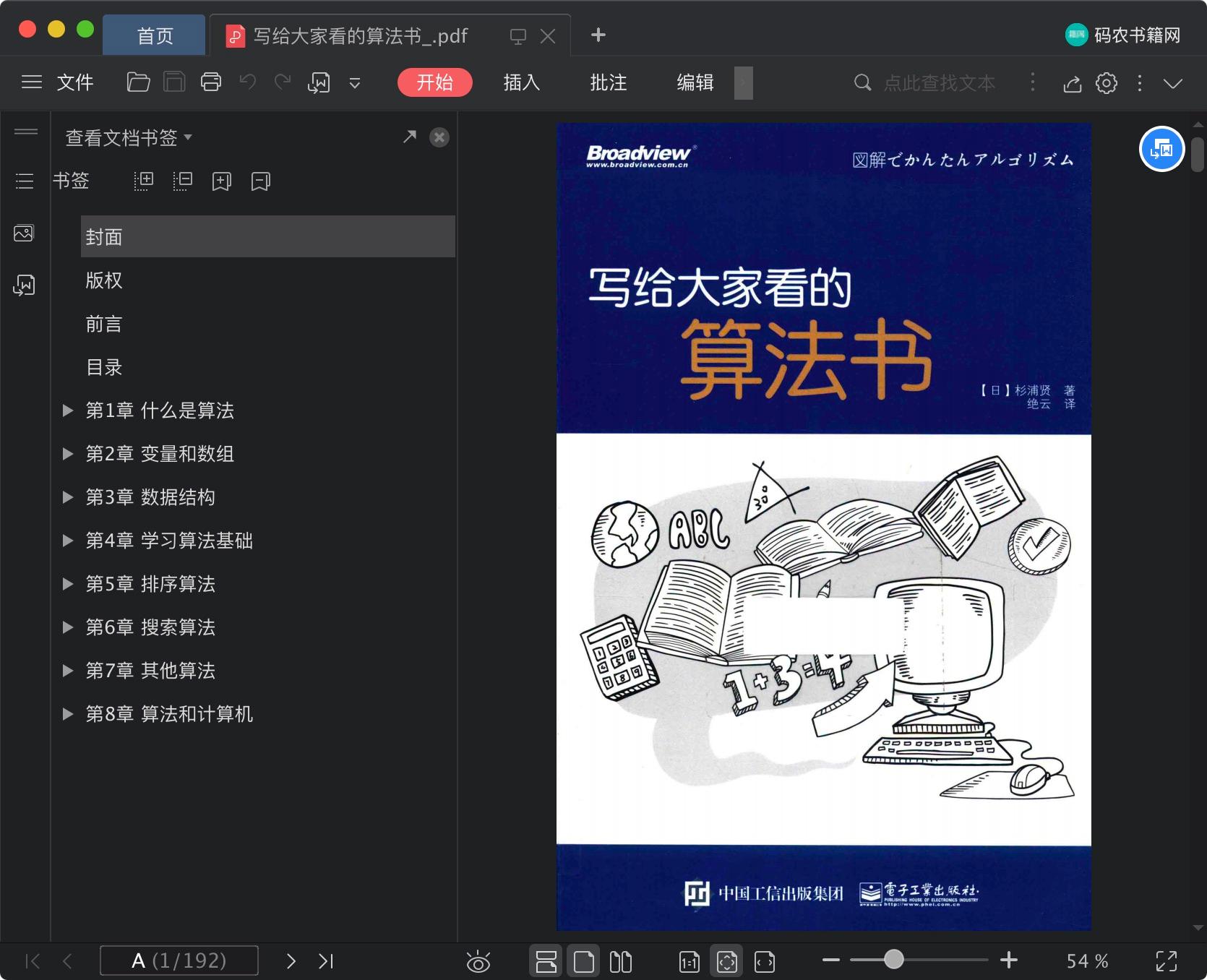1207x980 pixels.
Task: Open the thumbnails sidebar icon
Action: [x=24, y=233]
